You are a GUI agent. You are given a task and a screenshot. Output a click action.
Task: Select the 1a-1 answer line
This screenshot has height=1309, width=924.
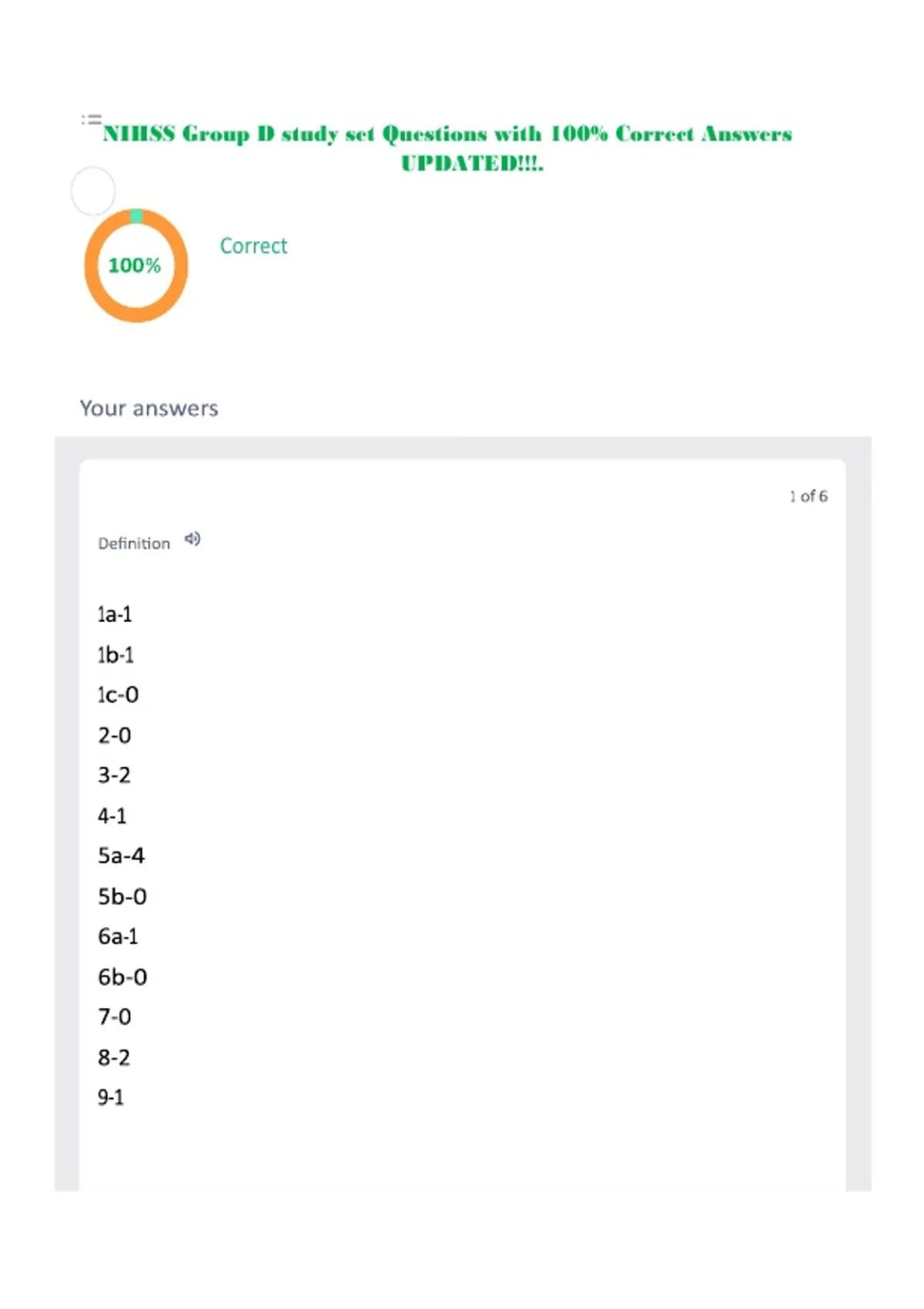115,614
